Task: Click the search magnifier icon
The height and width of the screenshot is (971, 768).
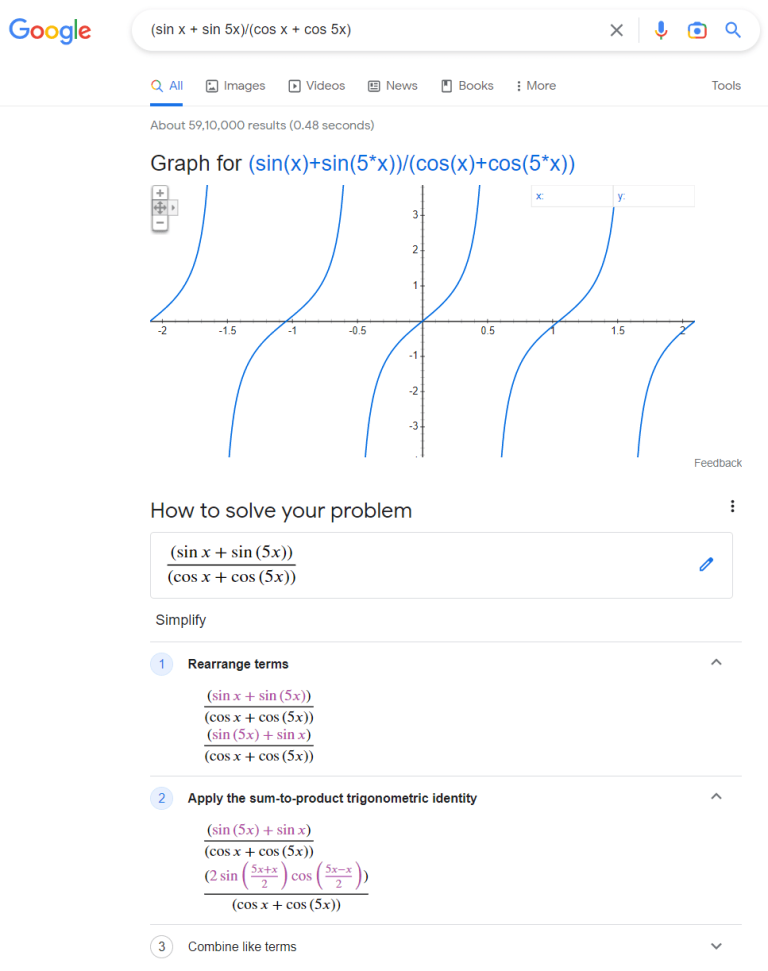Action: point(733,30)
